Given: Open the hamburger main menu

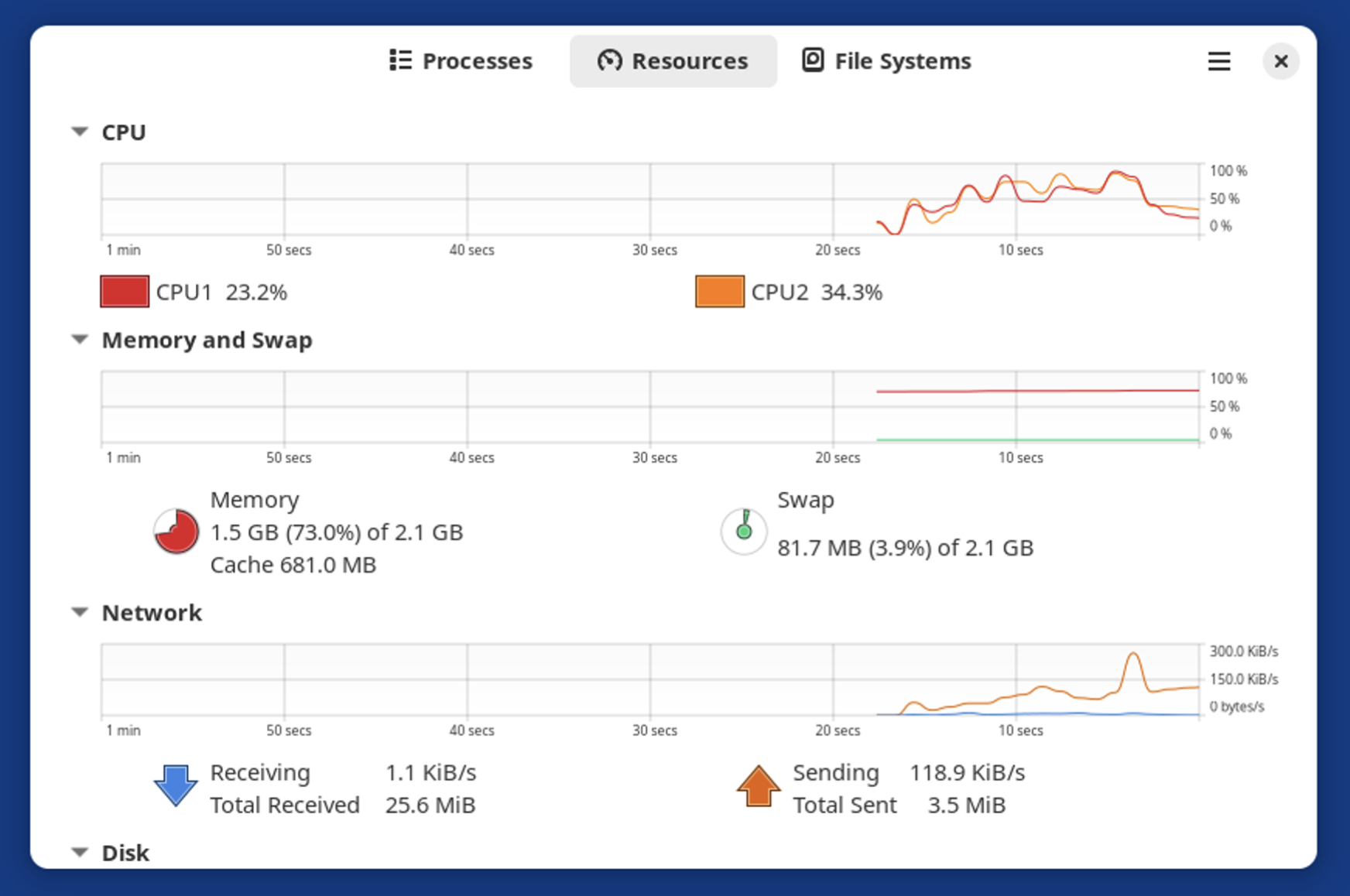Looking at the screenshot, I should (x=1218, y=61).
